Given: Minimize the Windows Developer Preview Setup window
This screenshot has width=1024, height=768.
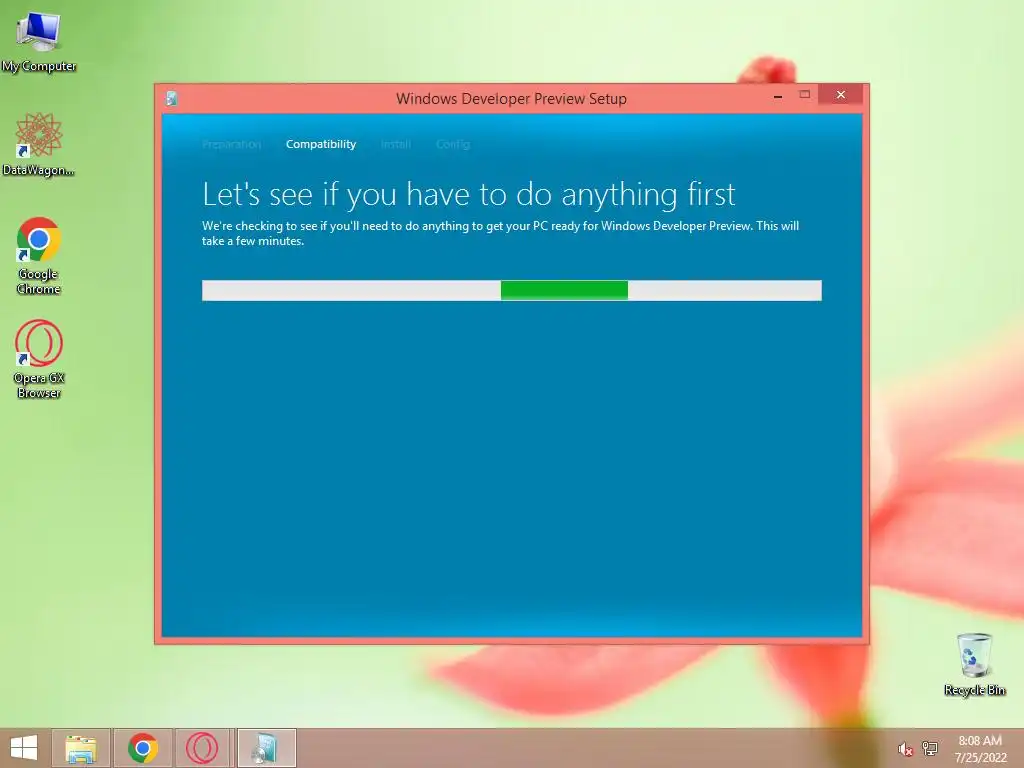Looking at the screenshot, I should pyautogui.click(x=778, y=96).
